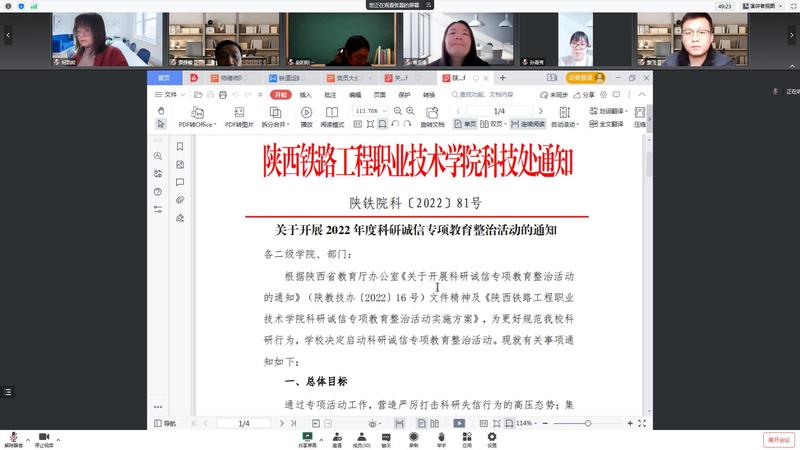
Task: Open the comment panel icon in left sidebar
Action: point(180,182)
